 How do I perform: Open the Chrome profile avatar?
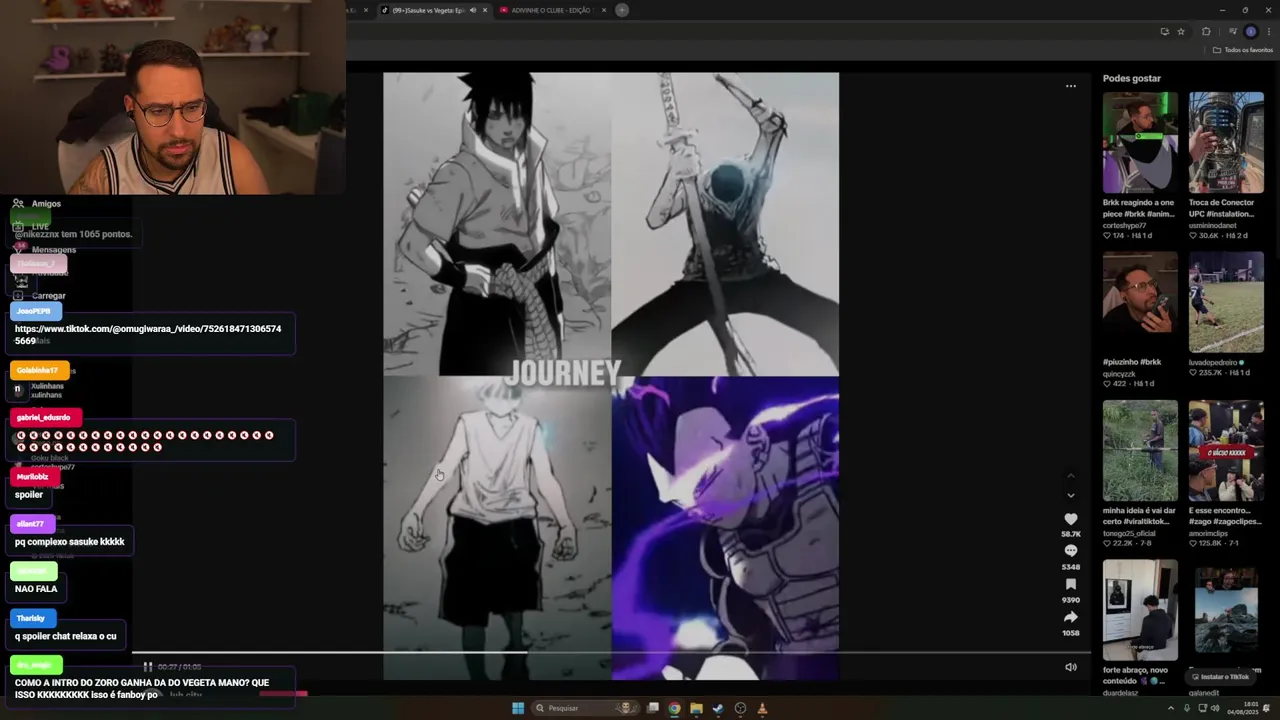click(x=1250, y=31)
